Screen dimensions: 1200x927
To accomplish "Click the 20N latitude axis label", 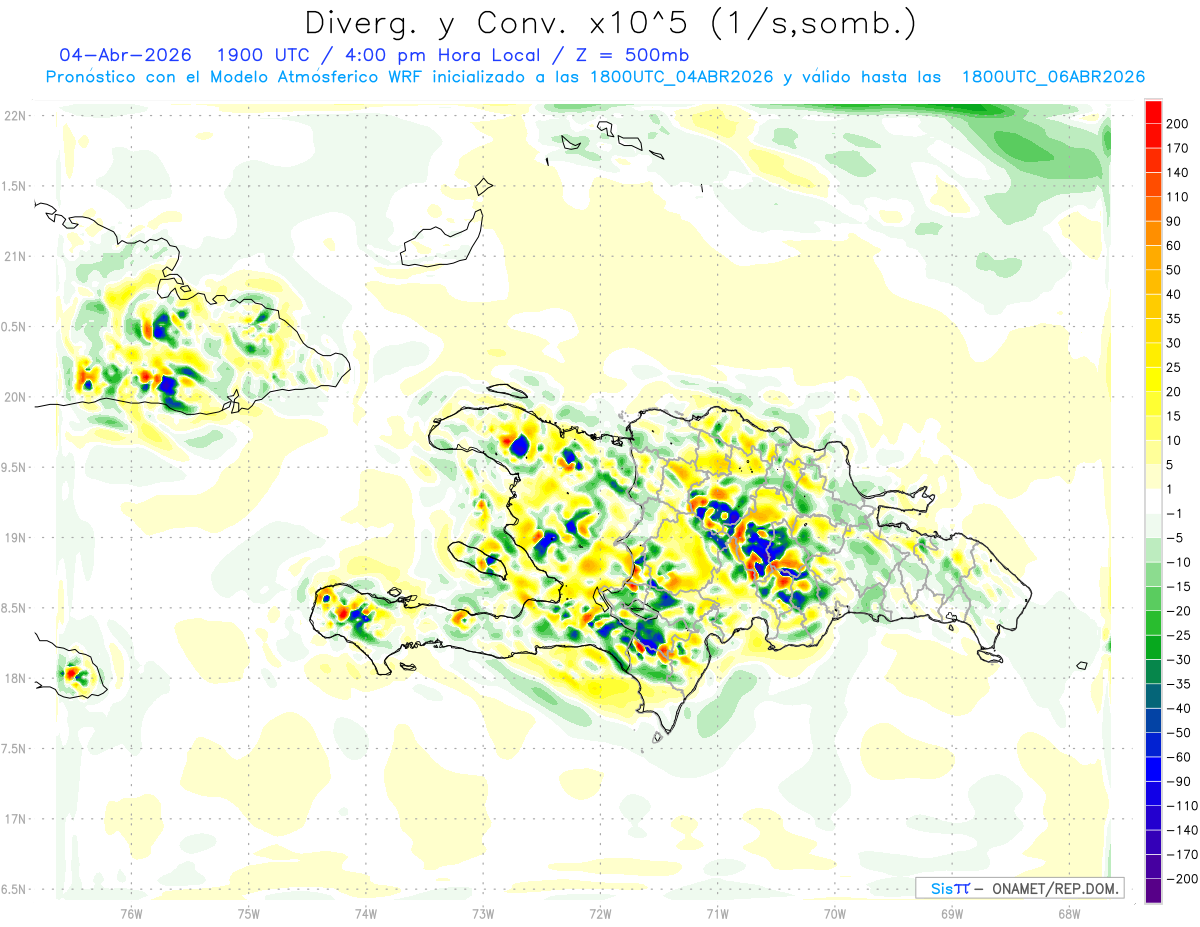I will tap(15, 397).
